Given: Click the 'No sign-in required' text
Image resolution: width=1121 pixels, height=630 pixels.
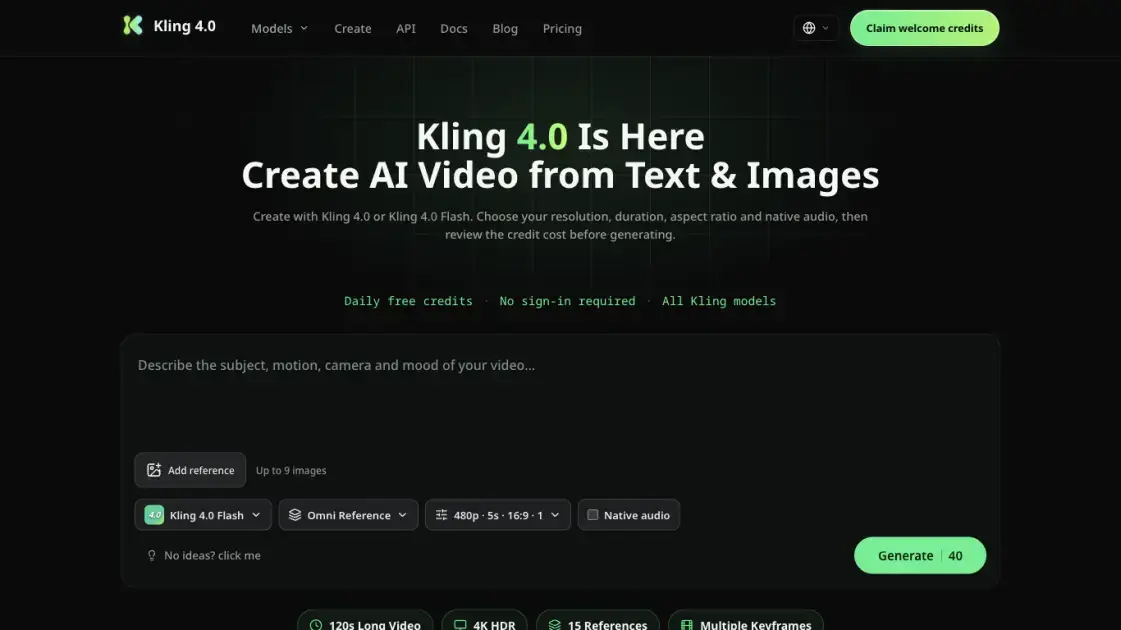Looking at the screenshot, I should [568, 301].
